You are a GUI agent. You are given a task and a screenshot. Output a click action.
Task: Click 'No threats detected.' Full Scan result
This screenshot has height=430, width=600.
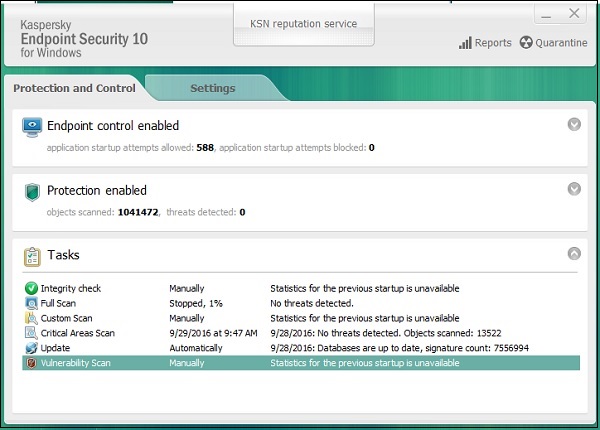click(x=312, y=303)
